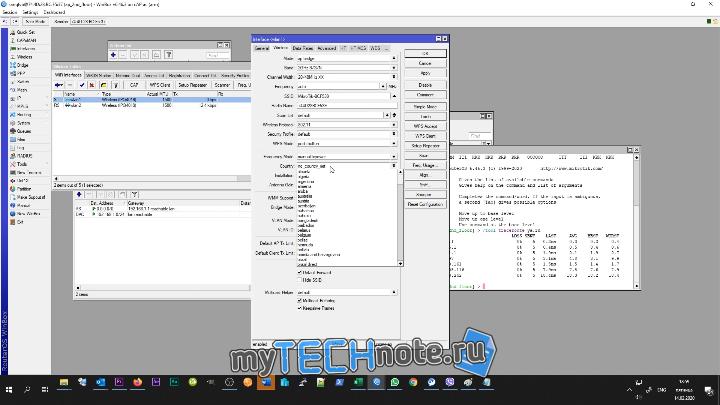The width and height of the screenshot is (720, 405).
Task: Toggle the Keepalive Frames checkbox
Action: tap(299, 308)
